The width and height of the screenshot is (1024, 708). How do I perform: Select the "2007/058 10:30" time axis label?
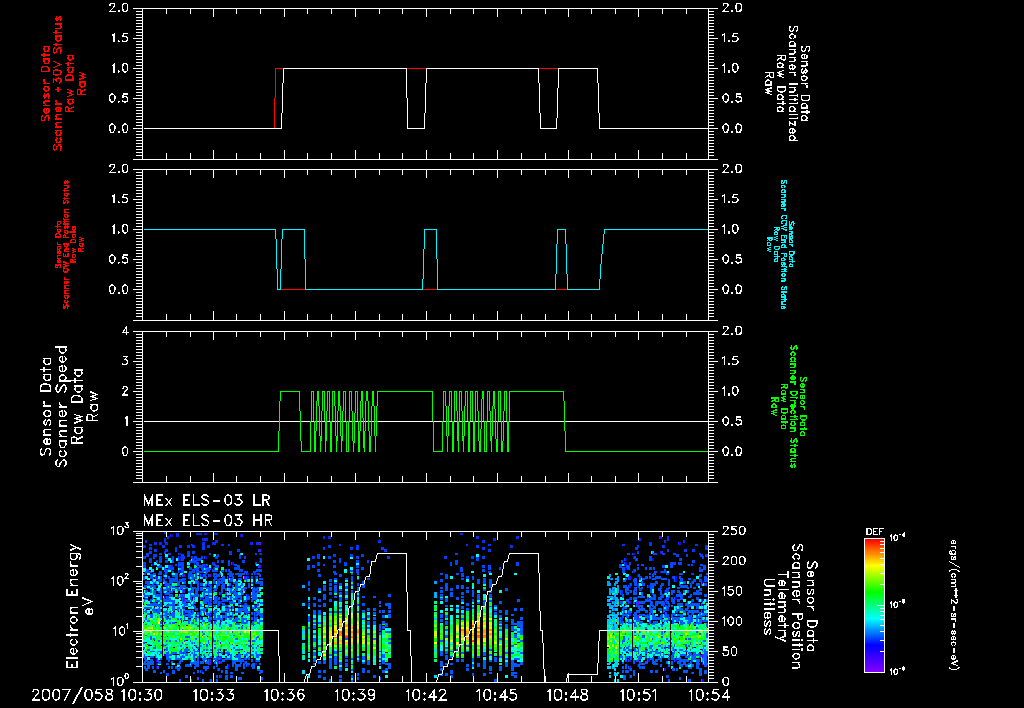point(97,695)
